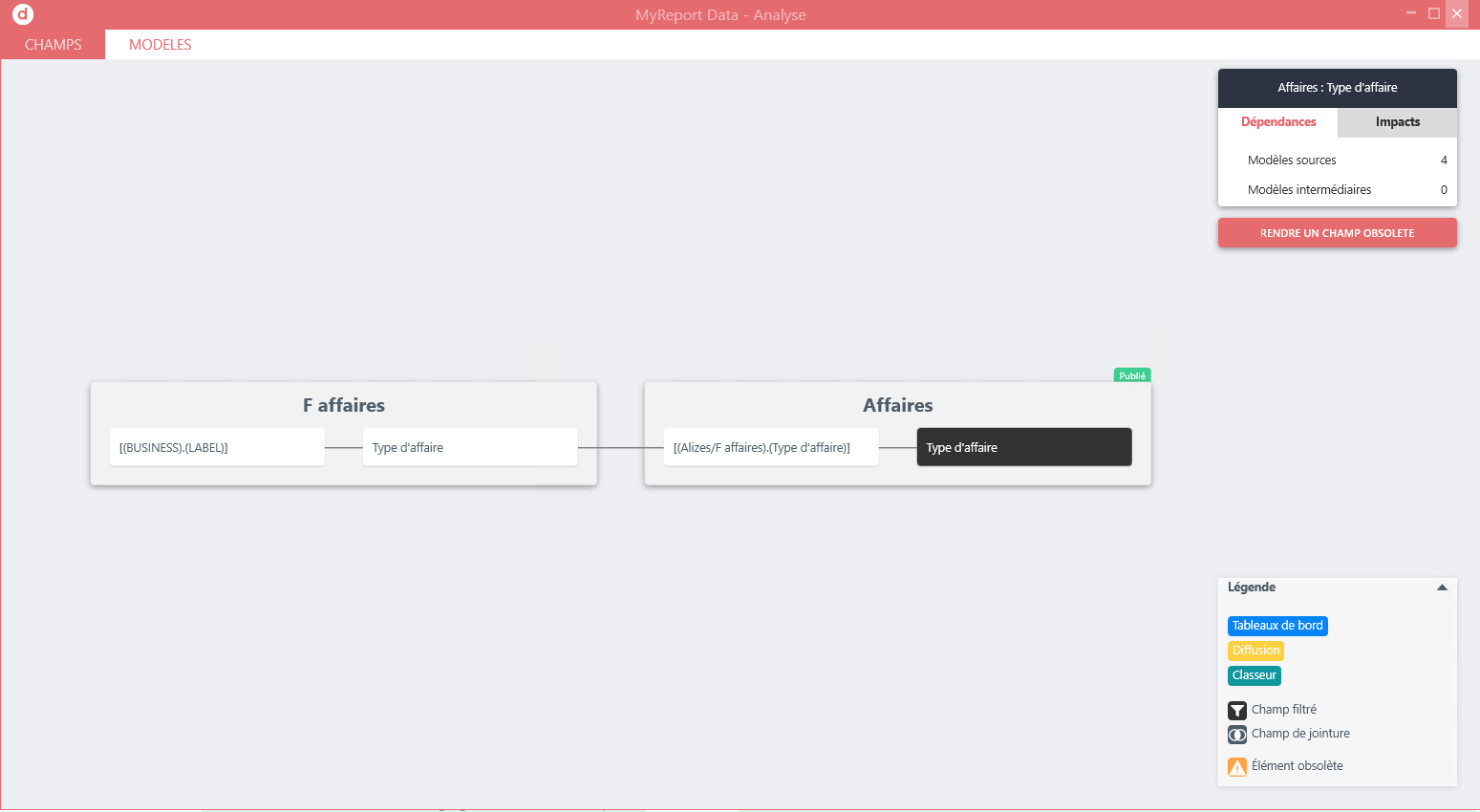Select the Dépendances tab
The image size is (1480, 812).
[x=1278, y=122]
